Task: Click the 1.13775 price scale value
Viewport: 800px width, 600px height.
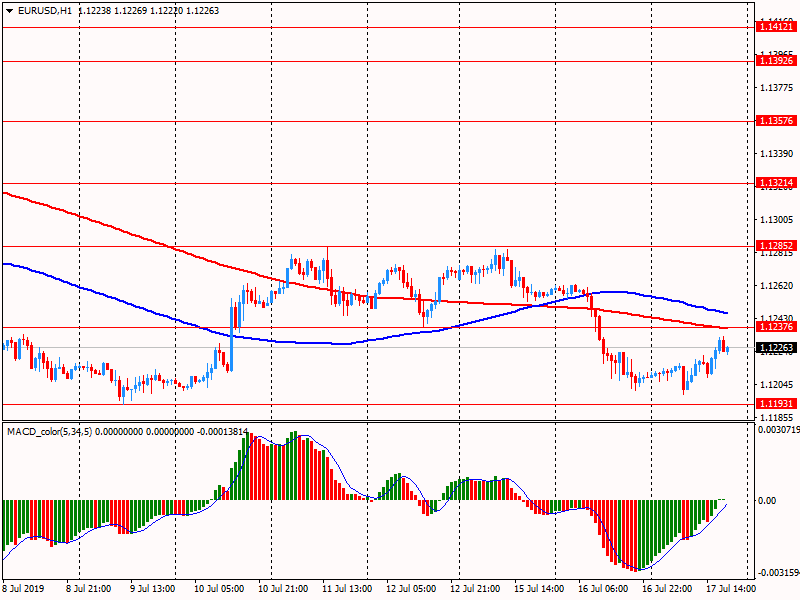Action: click(x=777, y=88)
